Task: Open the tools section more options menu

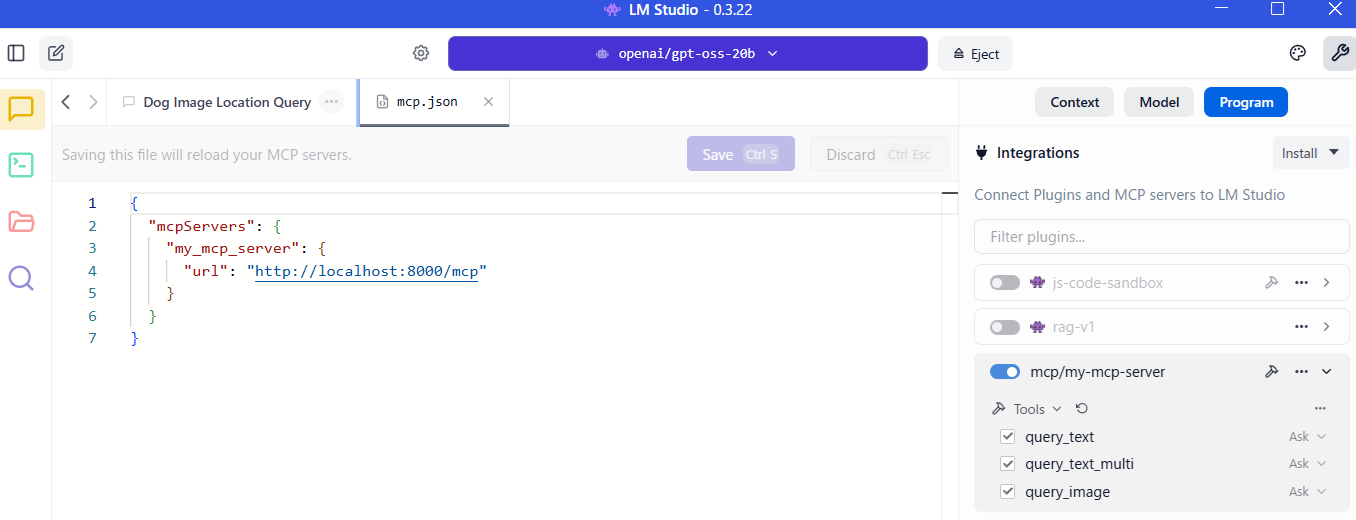Action: click(1320, 409)
